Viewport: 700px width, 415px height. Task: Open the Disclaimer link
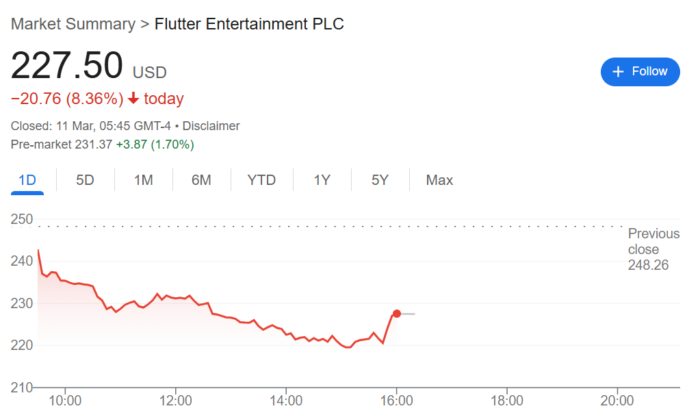pyautogui.click(x=212, y=126)
